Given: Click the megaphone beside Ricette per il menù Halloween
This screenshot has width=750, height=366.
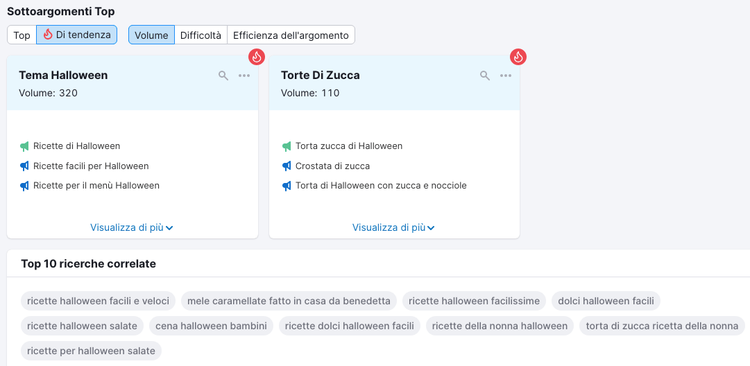Looking at the screenshot, I should click(x=24, y=186).
